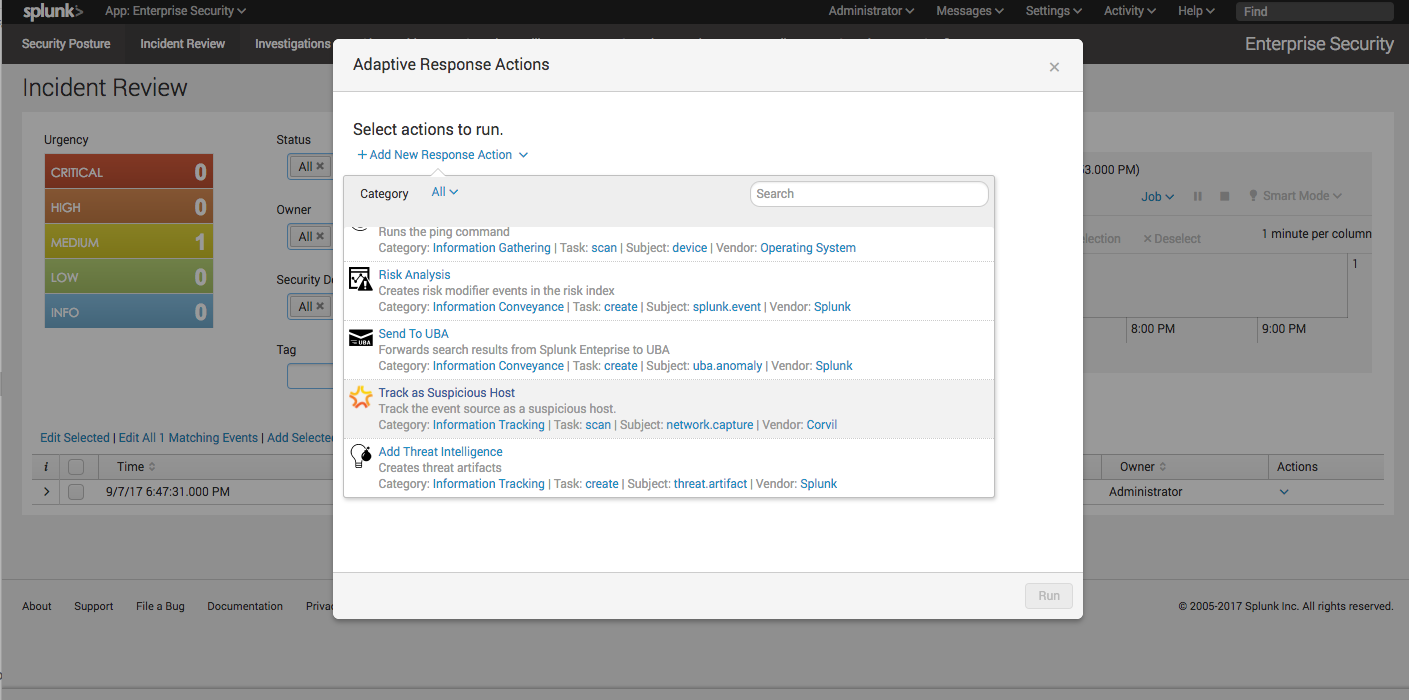Click the Send To UBA action title
Screen dimensions: 1409x700
pyautogui.click(x=413, y=334)
